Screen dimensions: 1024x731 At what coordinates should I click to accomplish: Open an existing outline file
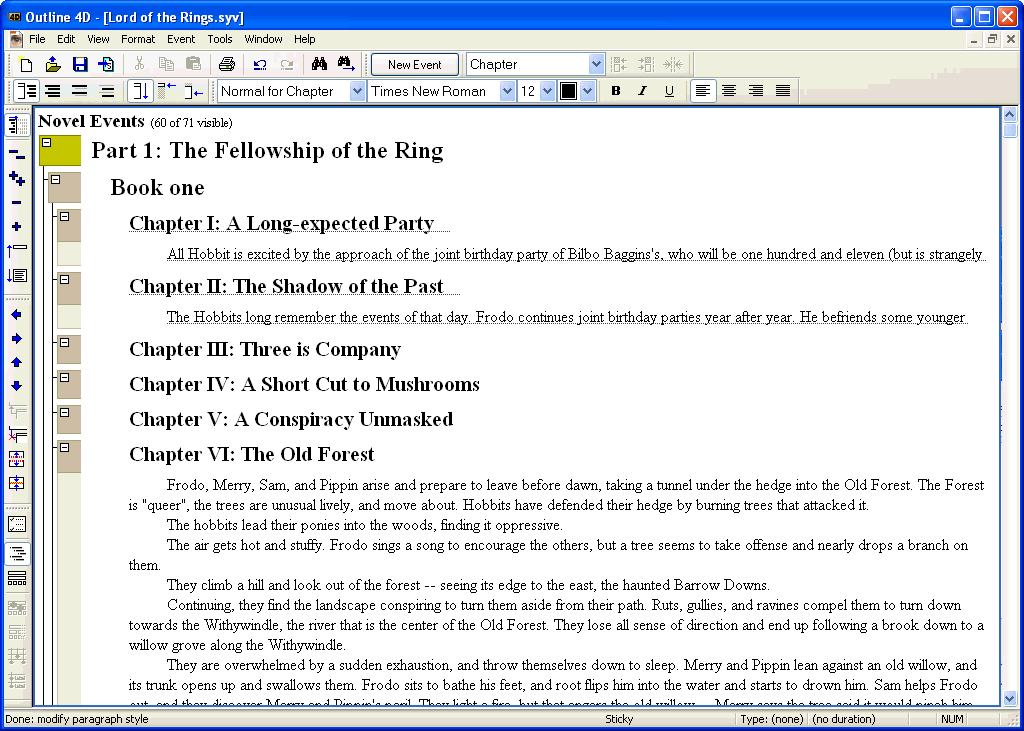point(53,63)
